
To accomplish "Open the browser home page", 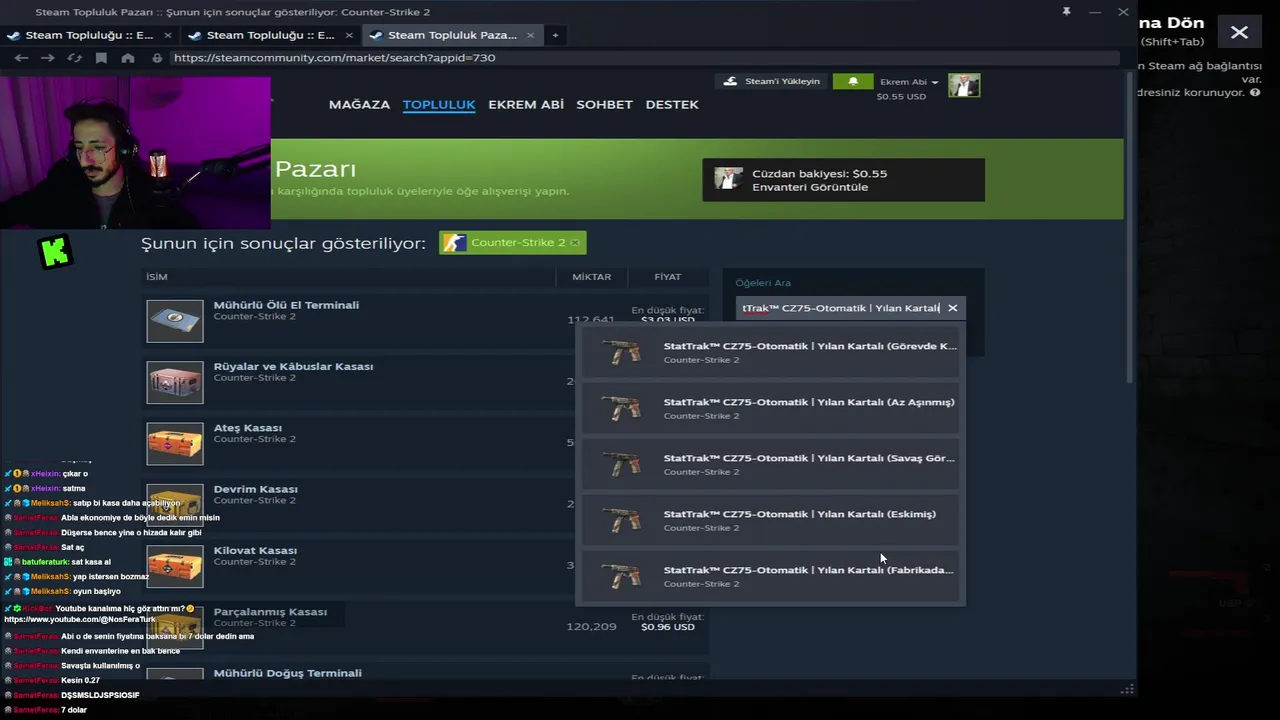I will click(x=128, y=58).
